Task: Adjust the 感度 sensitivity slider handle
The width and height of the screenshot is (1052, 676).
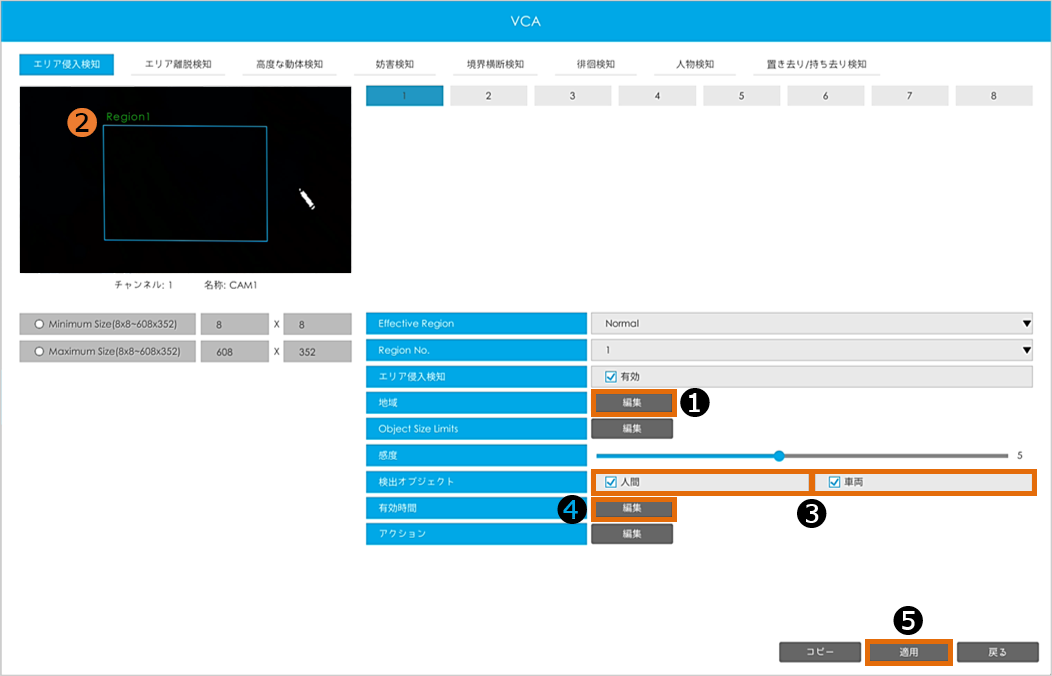Action: click(778, 456)
